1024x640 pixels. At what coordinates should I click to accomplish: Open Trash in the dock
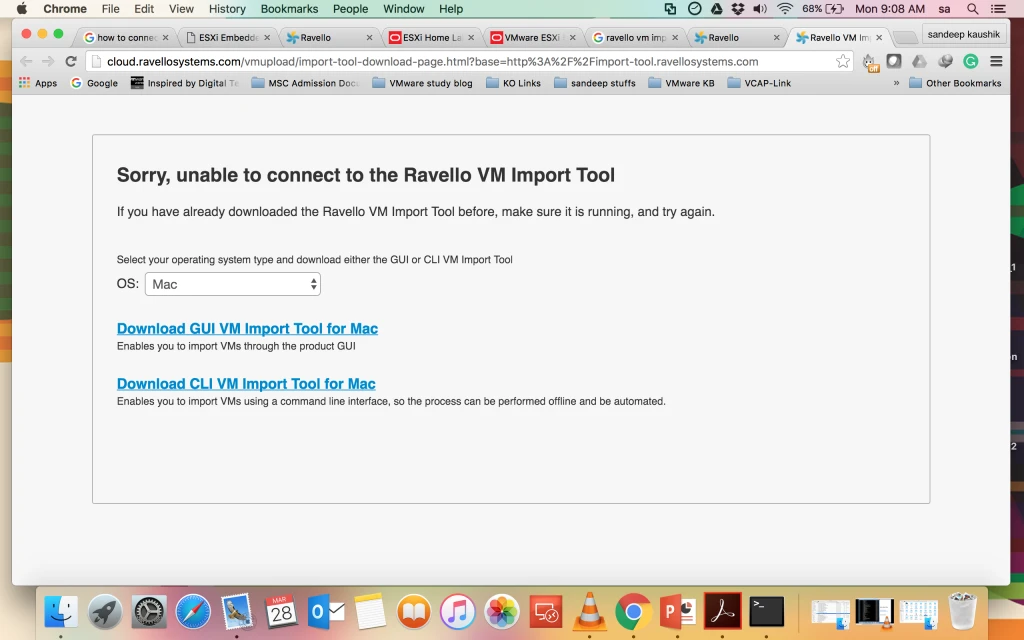click(x=963, y=612)
